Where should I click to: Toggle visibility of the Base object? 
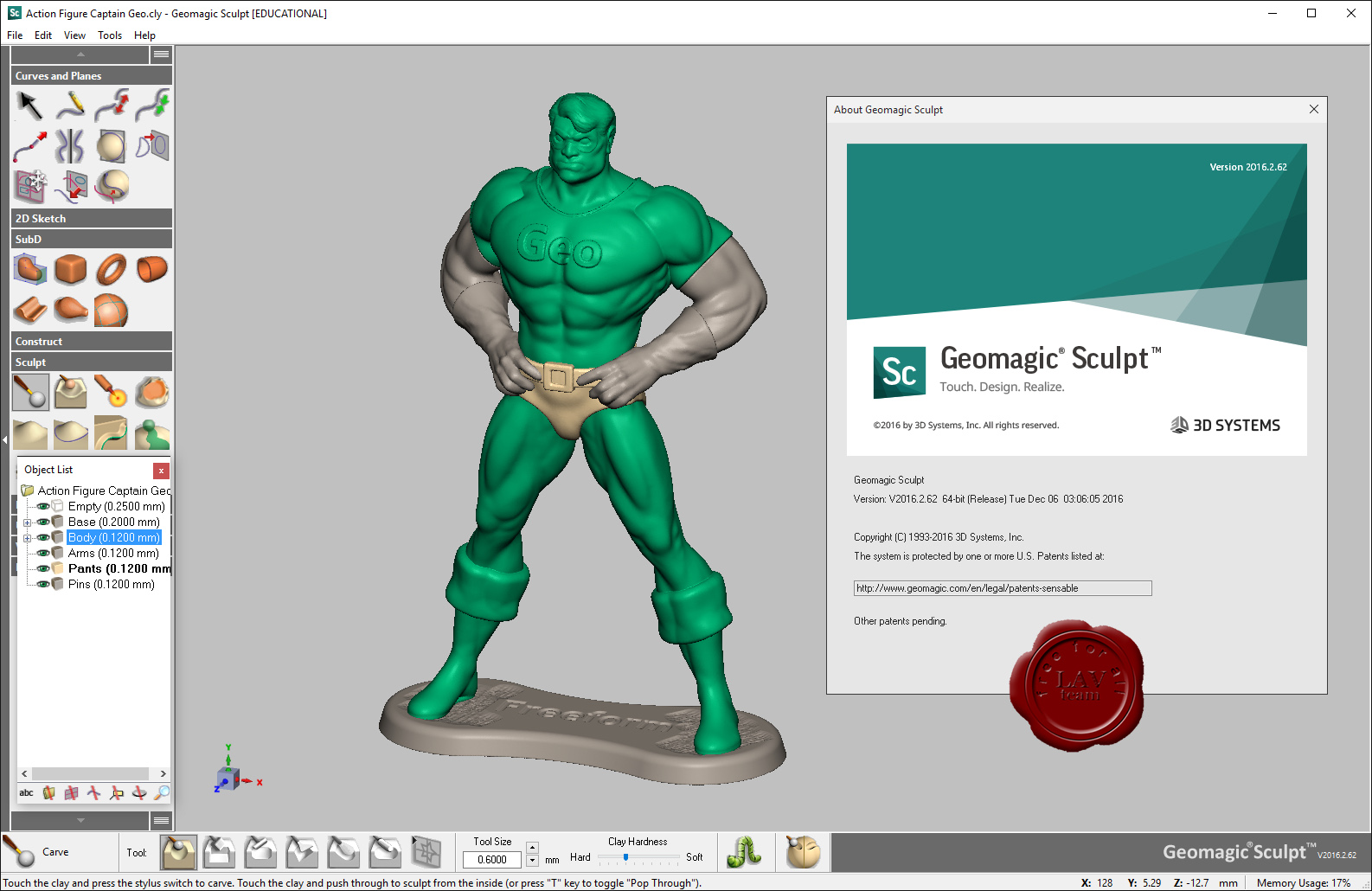pyautogui.click(x=42, y=522)
